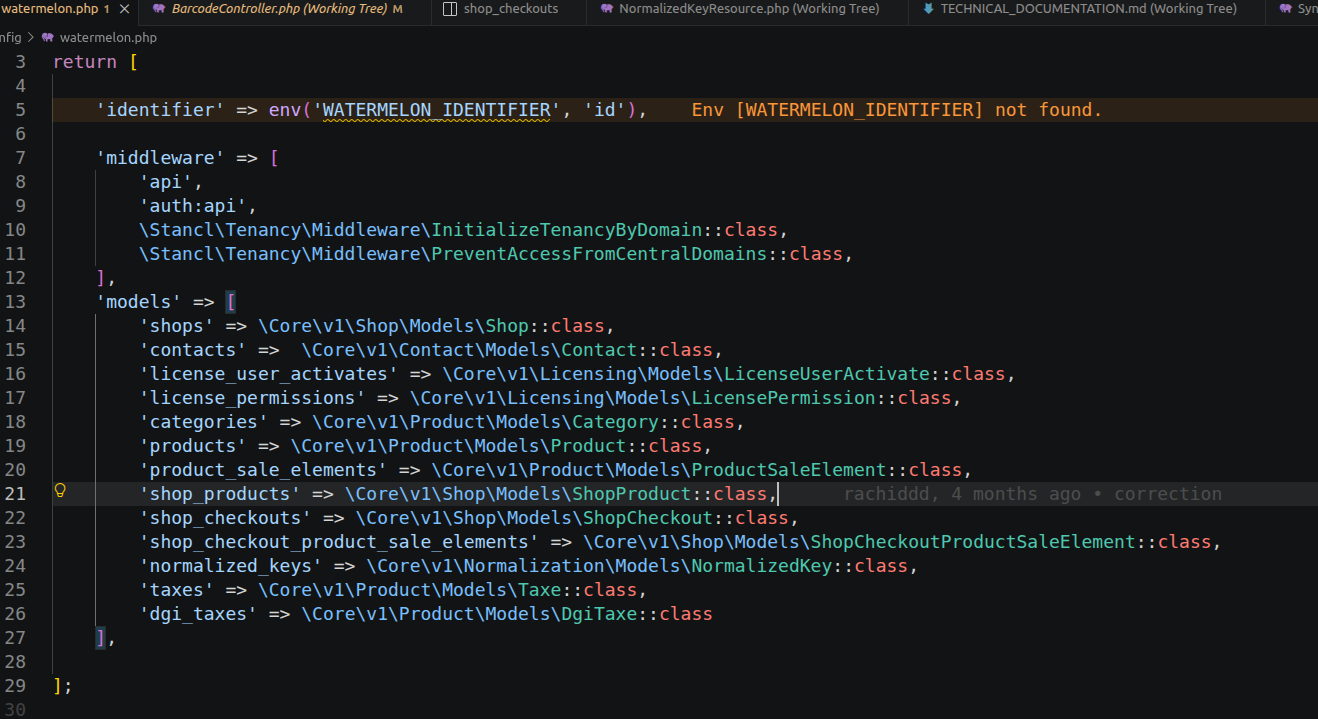The height and width of the screenshot is (719, 1318).
Task: Click the breadcrumb chevron separator
Action: tap(31, 37)
